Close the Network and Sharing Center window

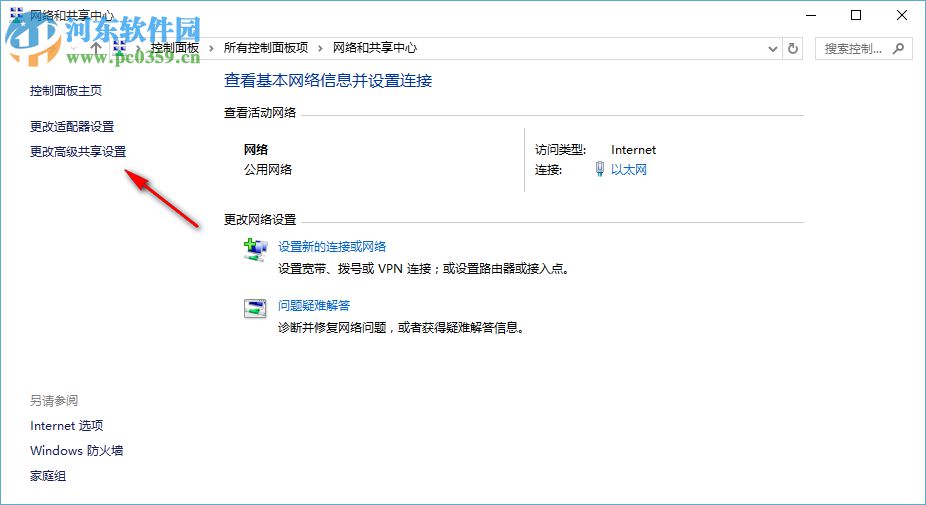click(902, 15)
